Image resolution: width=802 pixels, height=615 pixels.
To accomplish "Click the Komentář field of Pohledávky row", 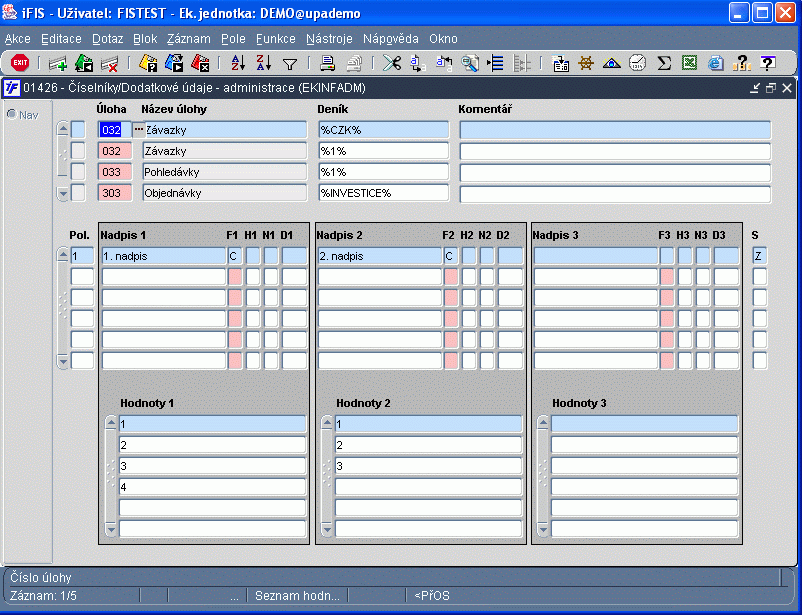I will (615, 172).
